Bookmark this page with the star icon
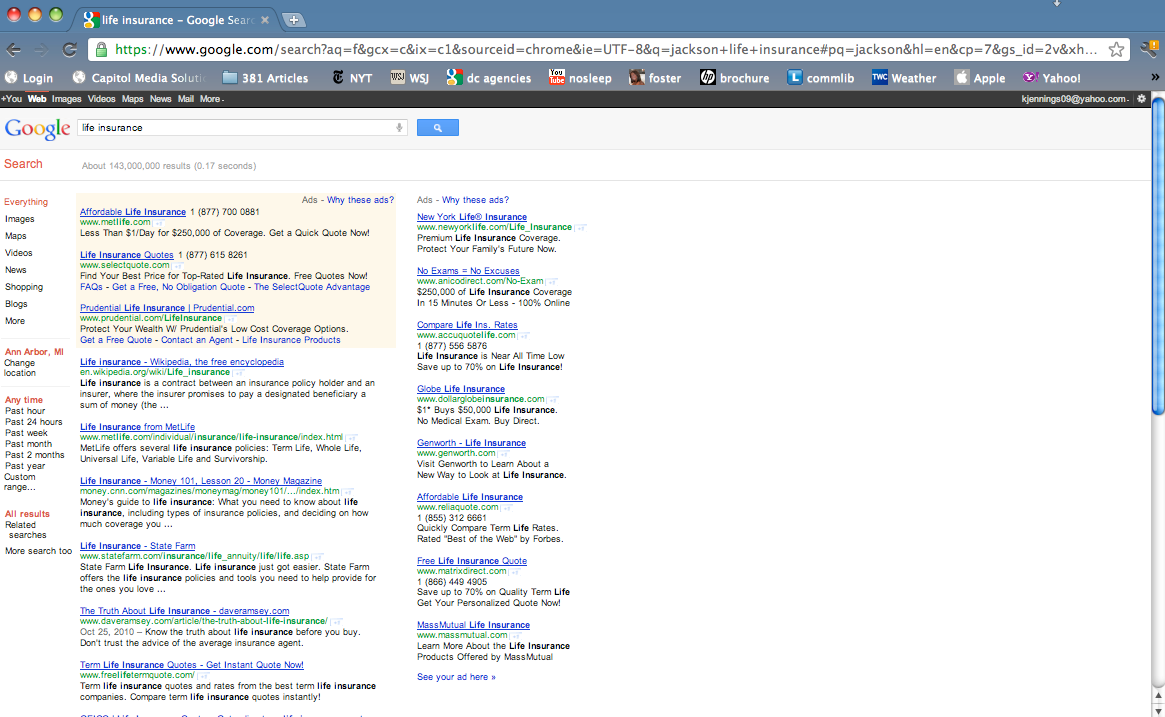The height and width of the screenshot is (717, 1165). [x=1116, y=50]
